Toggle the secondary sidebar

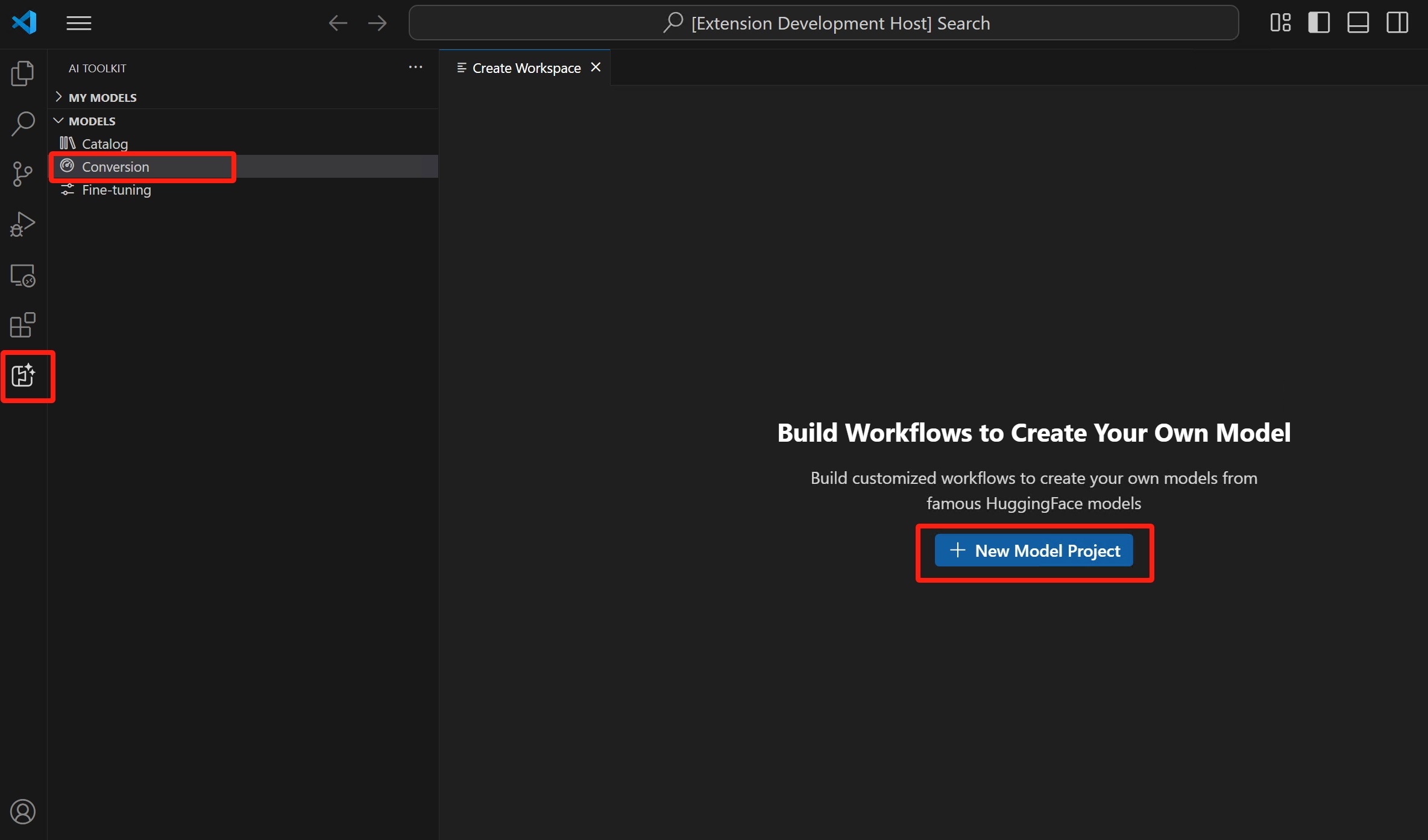tap(1397, 22)
